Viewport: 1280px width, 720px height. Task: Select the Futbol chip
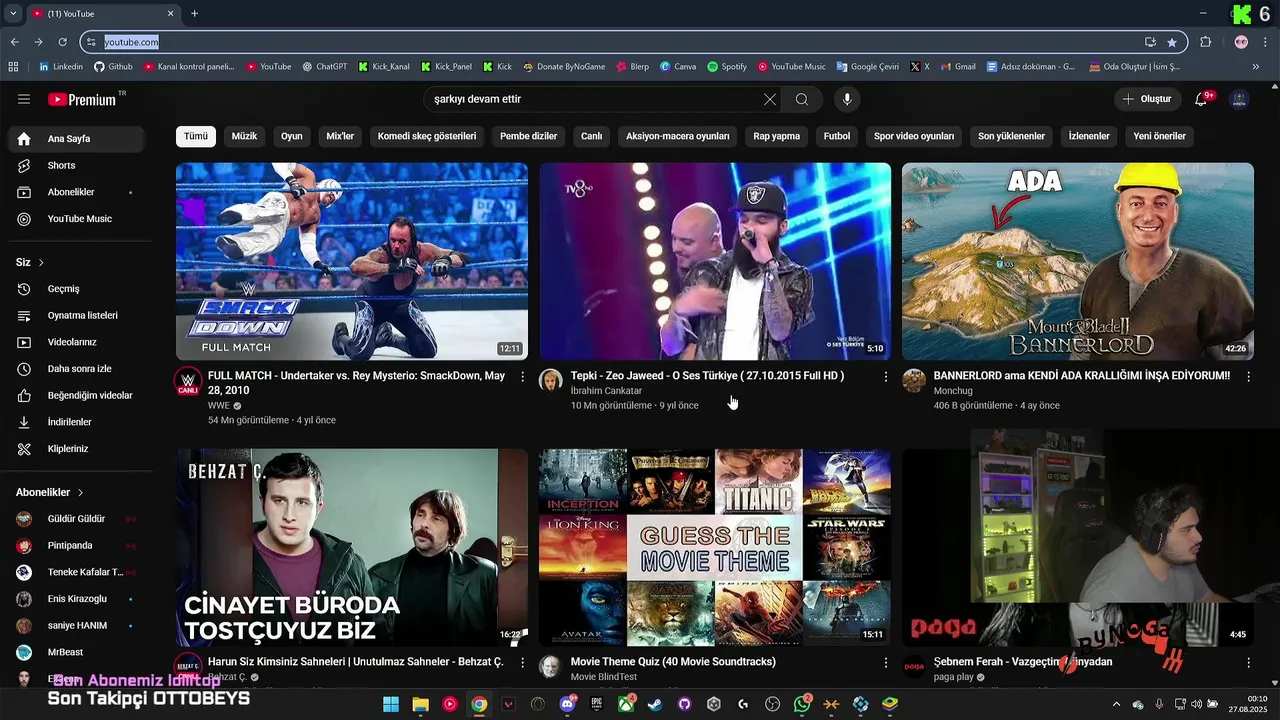(x=837, y=136)
